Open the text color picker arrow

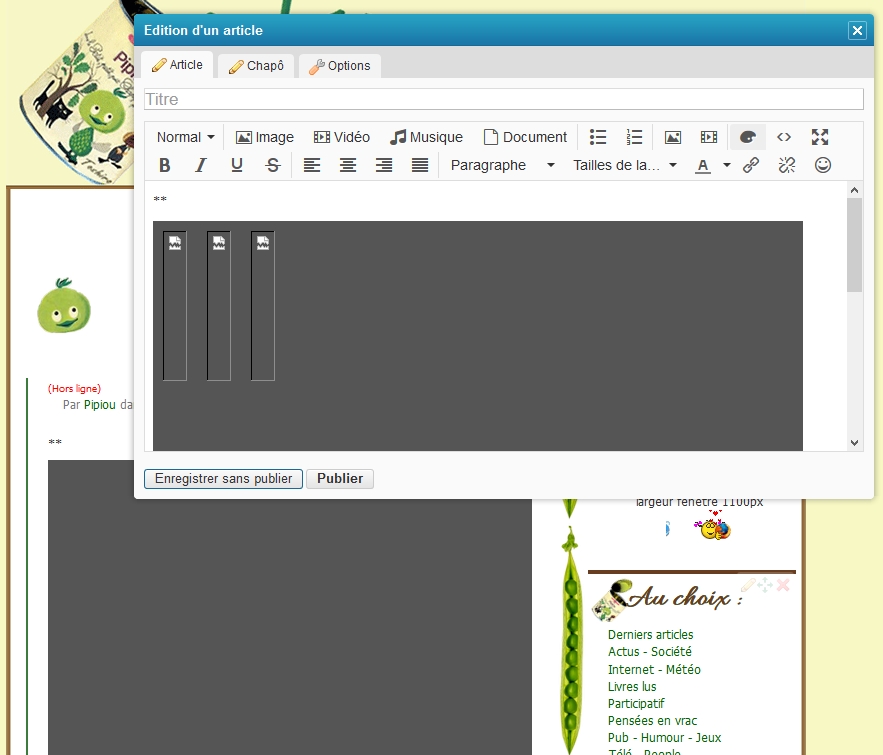tap(727, 166)
